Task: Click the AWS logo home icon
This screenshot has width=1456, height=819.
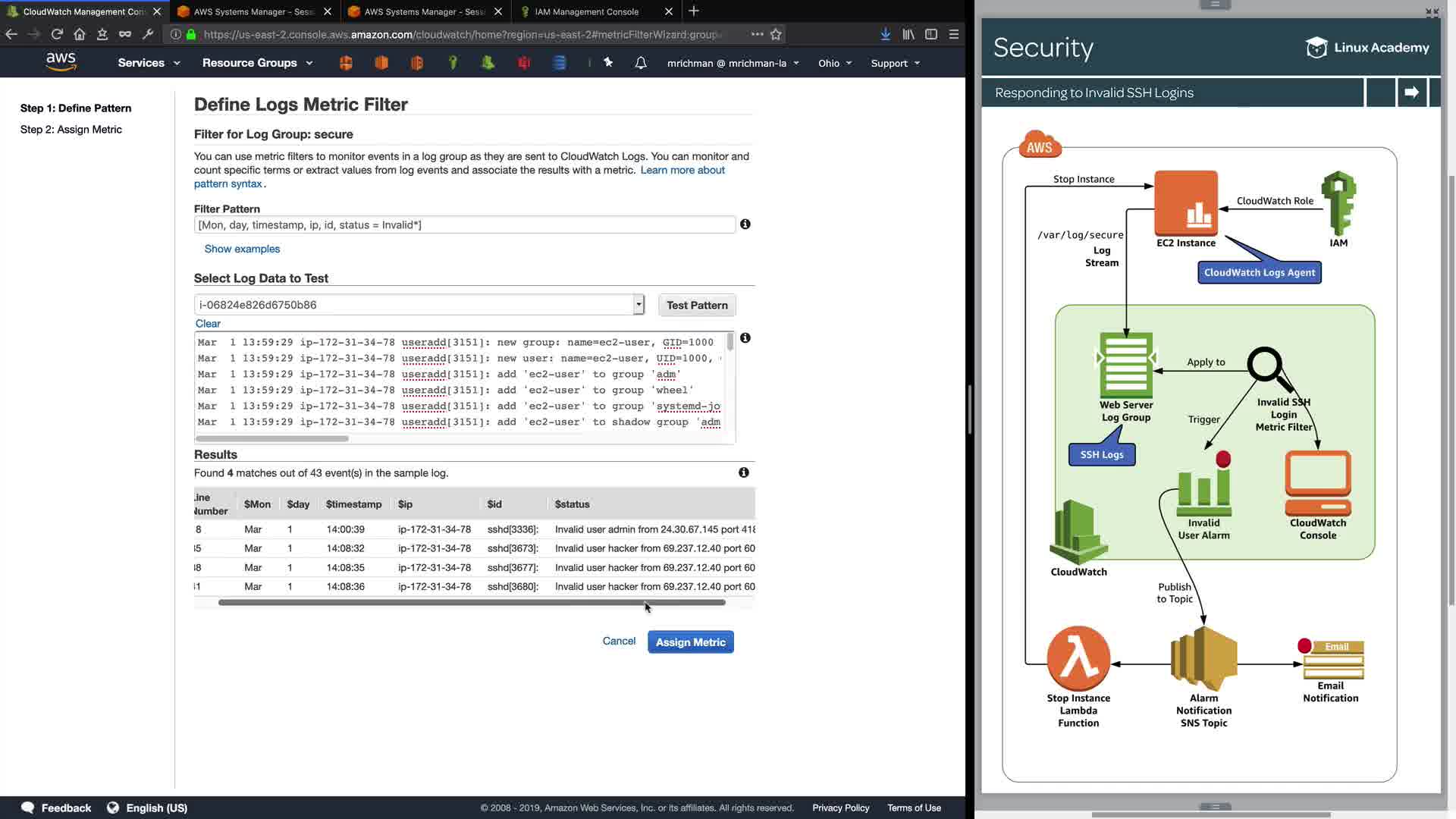Action: pyautogui.click(x=61, y=62)
